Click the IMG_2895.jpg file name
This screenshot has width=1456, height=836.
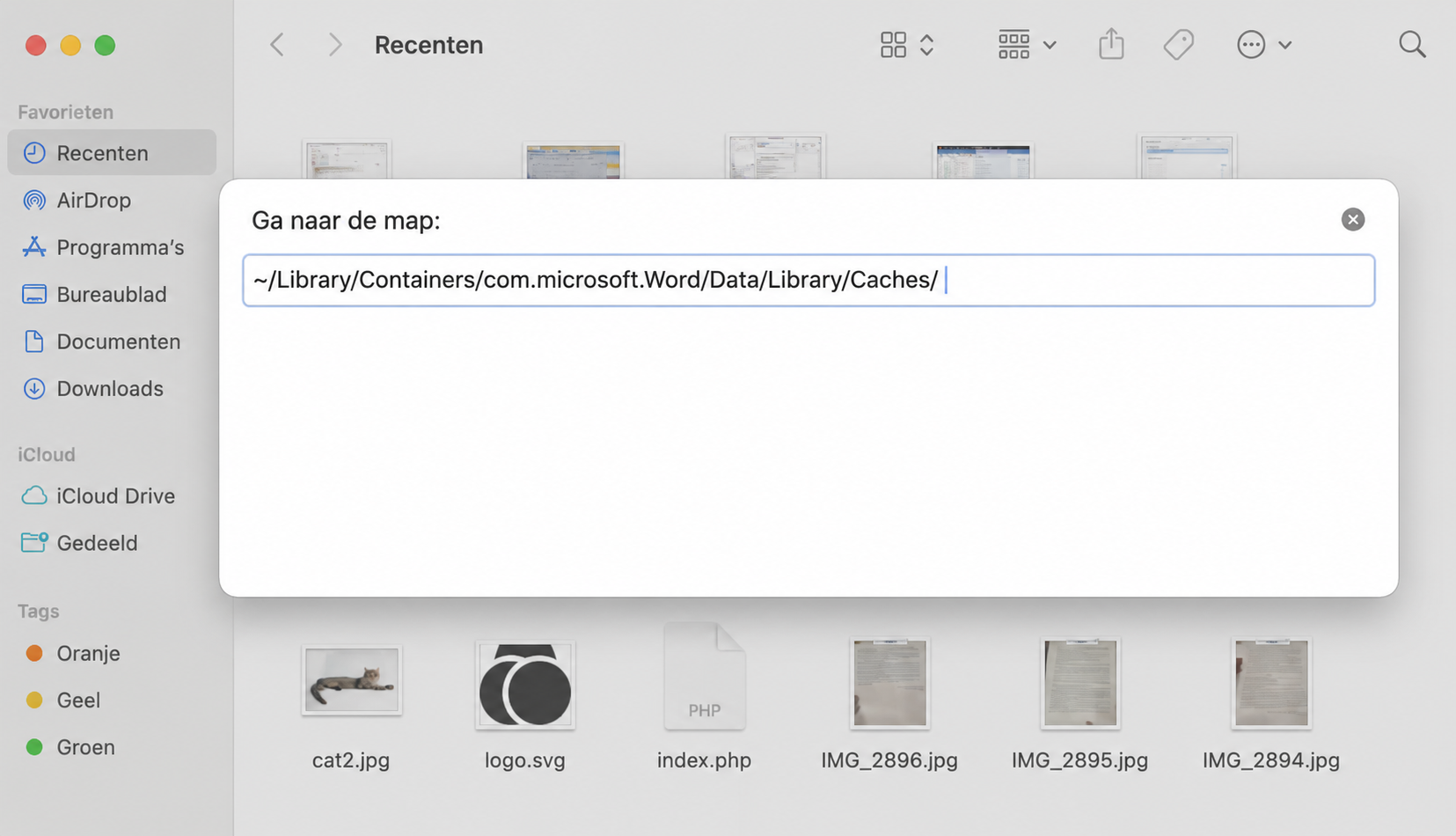[x=1080, y=760]
